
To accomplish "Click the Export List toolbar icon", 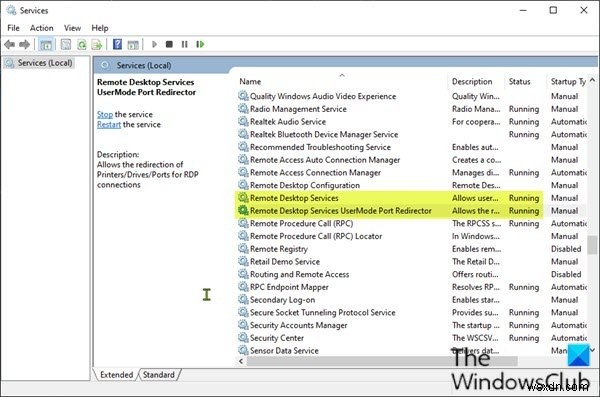I will (97, 44).
